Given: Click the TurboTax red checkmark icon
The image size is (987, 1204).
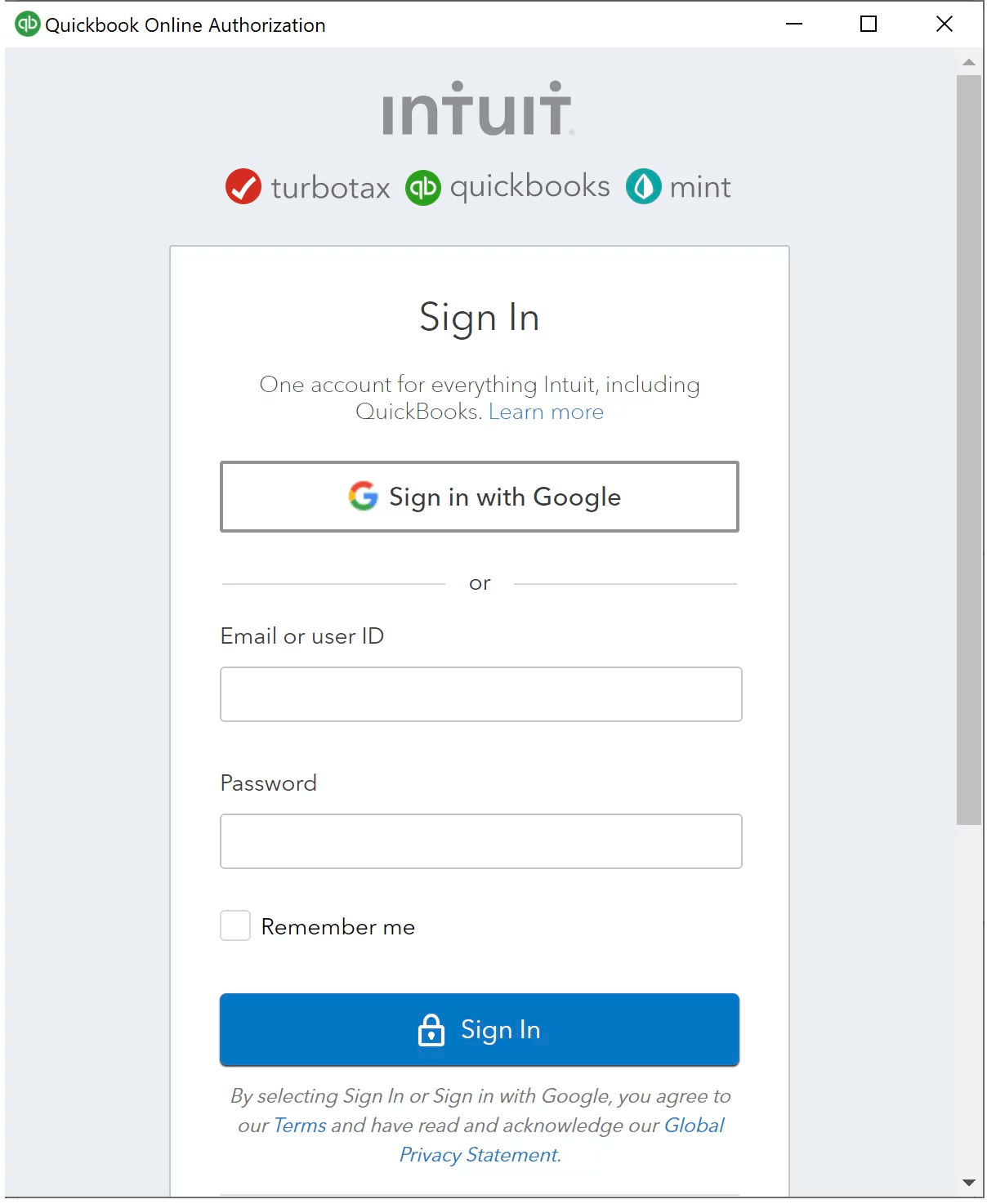Looking at the screenshot, I should pos(243,186).
